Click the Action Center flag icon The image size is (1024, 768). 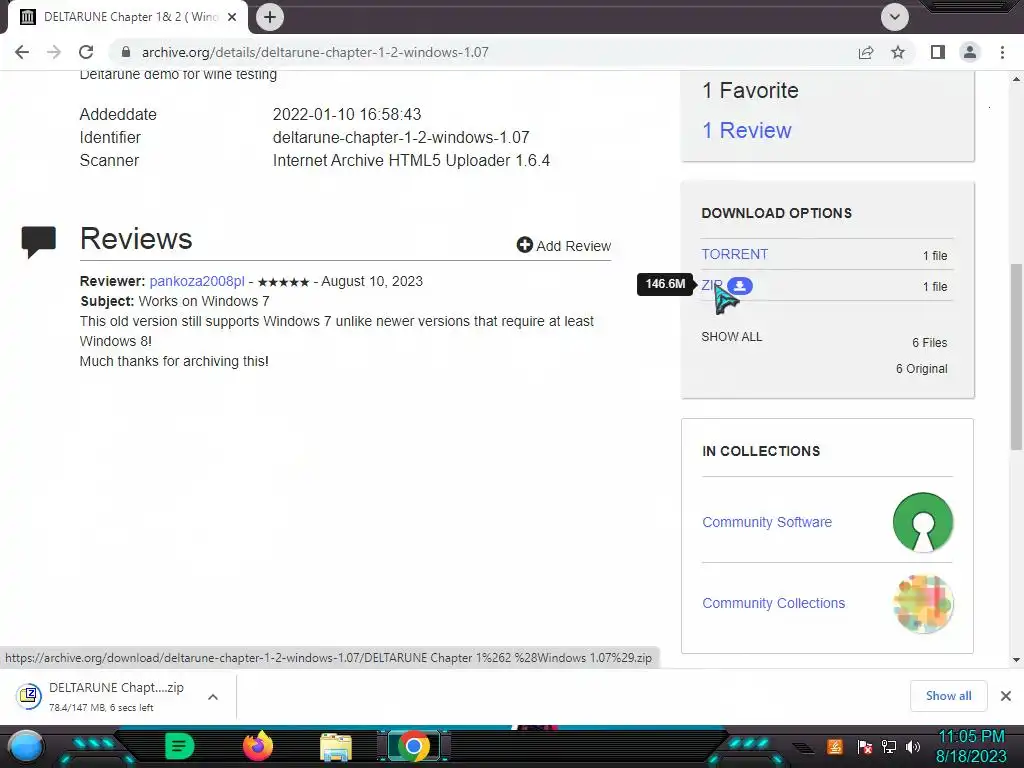[865, 747]
